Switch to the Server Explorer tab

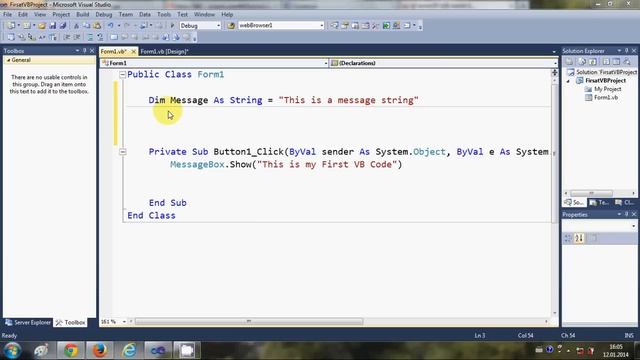28,322
